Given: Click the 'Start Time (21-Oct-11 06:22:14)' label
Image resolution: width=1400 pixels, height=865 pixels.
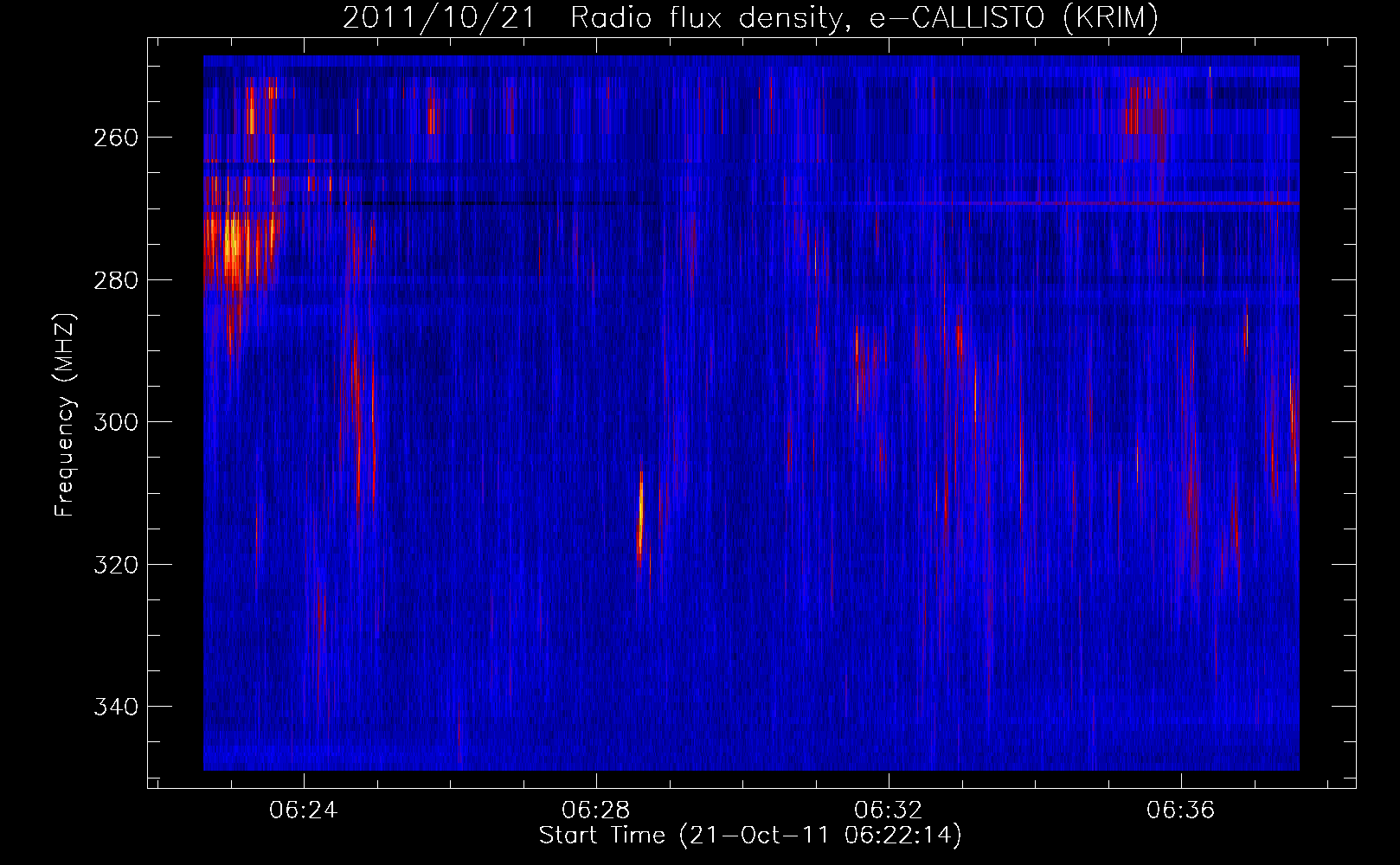Looking at the screenshot, I should click(750, 836).
